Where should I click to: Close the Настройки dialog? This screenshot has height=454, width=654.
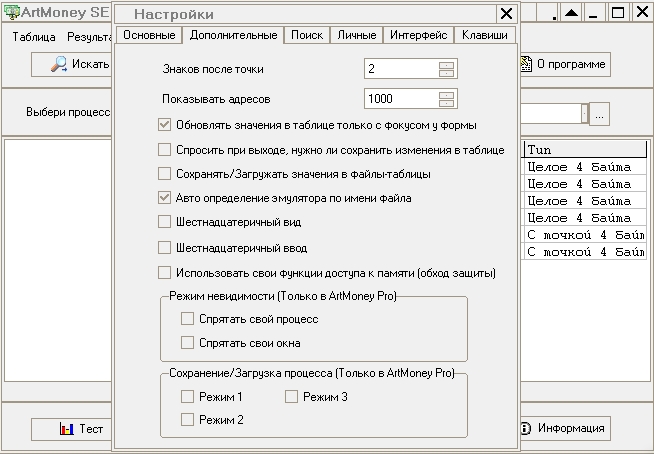tap(506, 14)
